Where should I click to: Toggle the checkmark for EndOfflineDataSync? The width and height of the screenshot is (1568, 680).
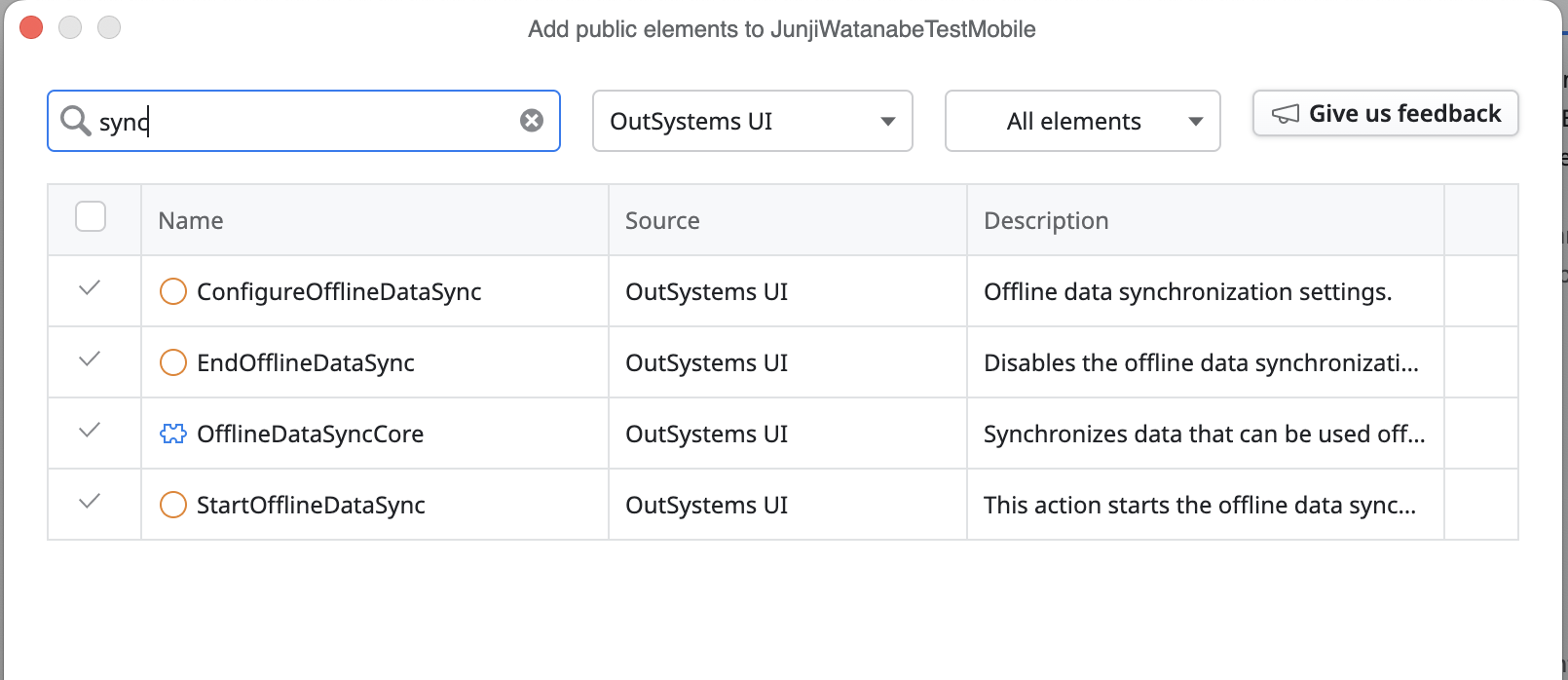90,359
